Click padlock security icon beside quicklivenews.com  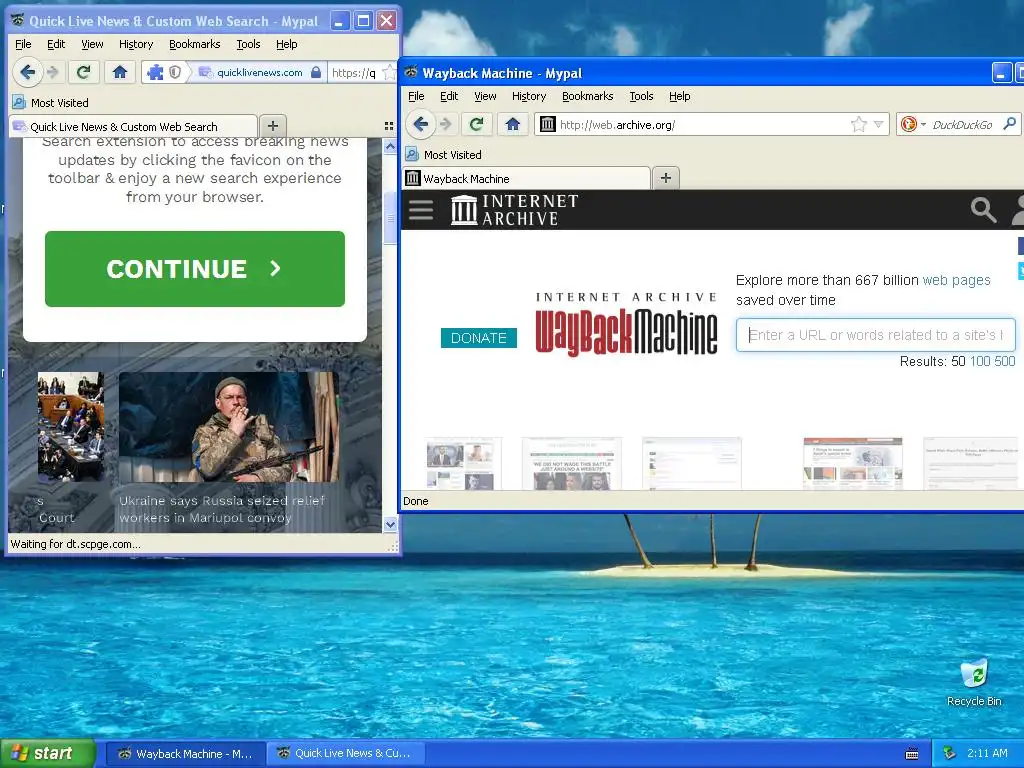(x=315, y=72)
